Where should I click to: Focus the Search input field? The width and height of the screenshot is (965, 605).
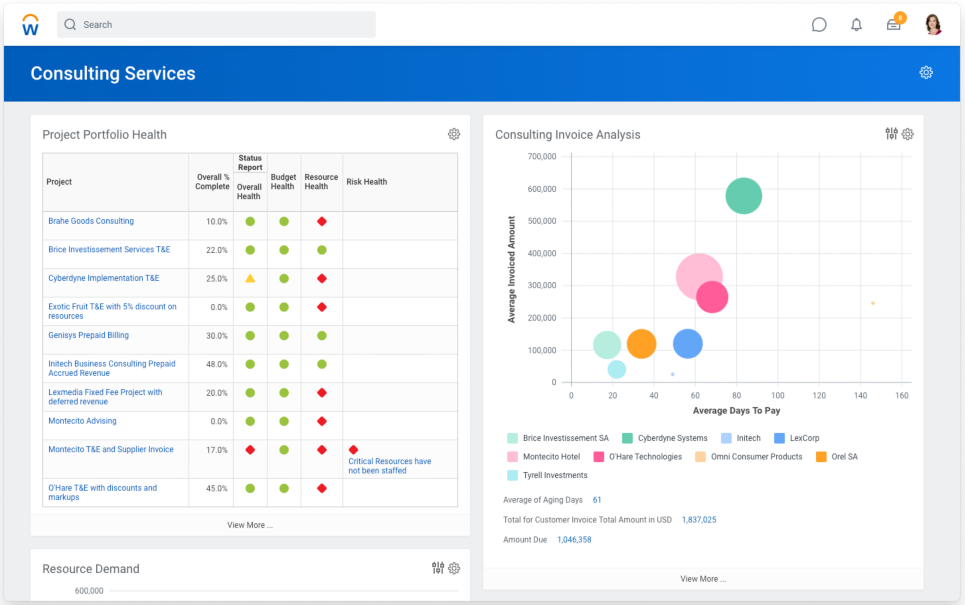tap(216, 25)
